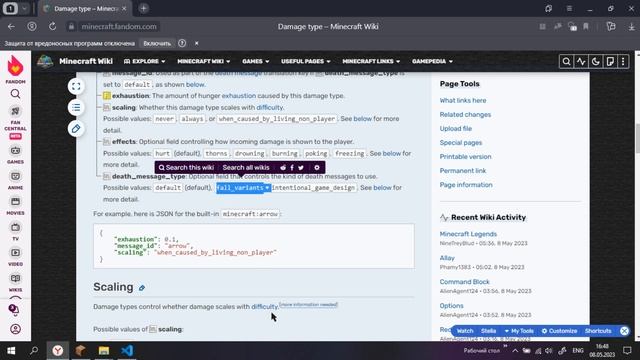The height and width of the screenshot is (360, 640).
Task: Reload the page
Action: click(x=52, y=27)
